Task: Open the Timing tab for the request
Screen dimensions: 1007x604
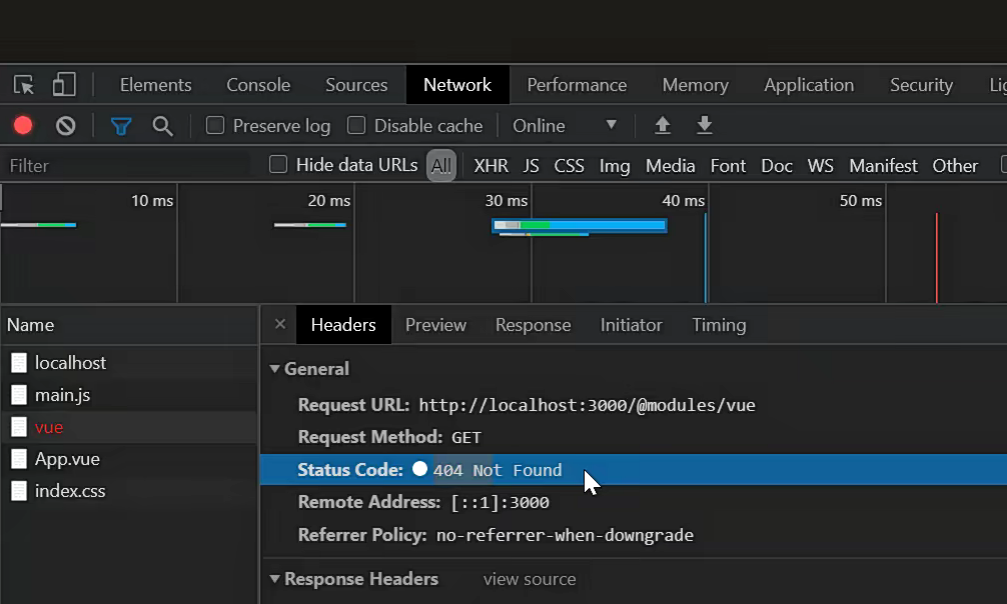Action: 718,325
